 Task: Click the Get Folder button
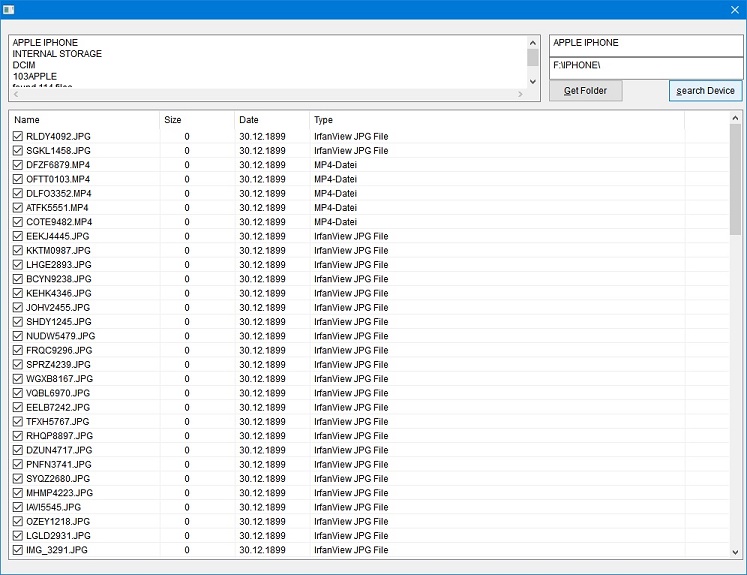[x=585, y=91]
